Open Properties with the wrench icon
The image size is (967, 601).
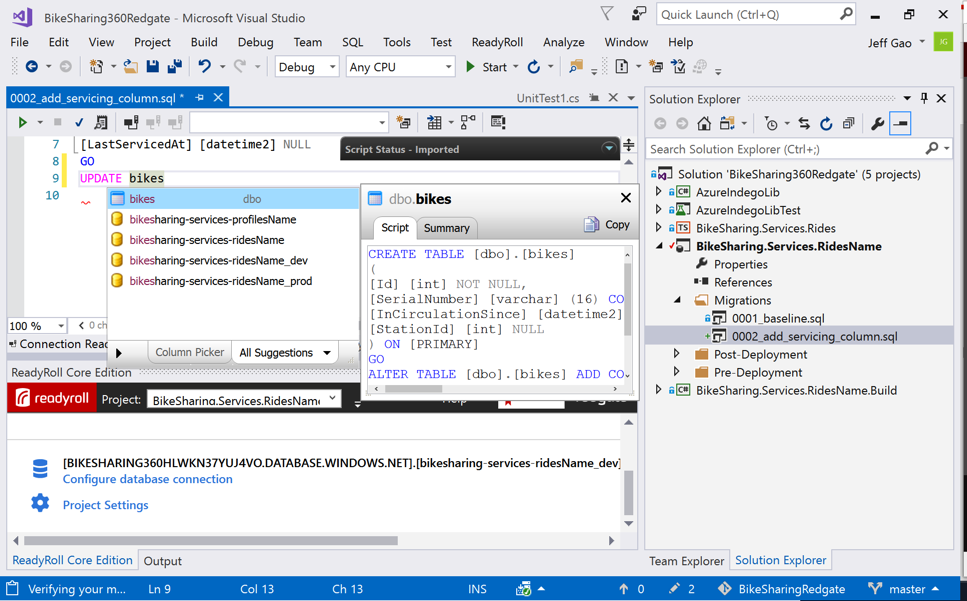(x=878, y=124)
